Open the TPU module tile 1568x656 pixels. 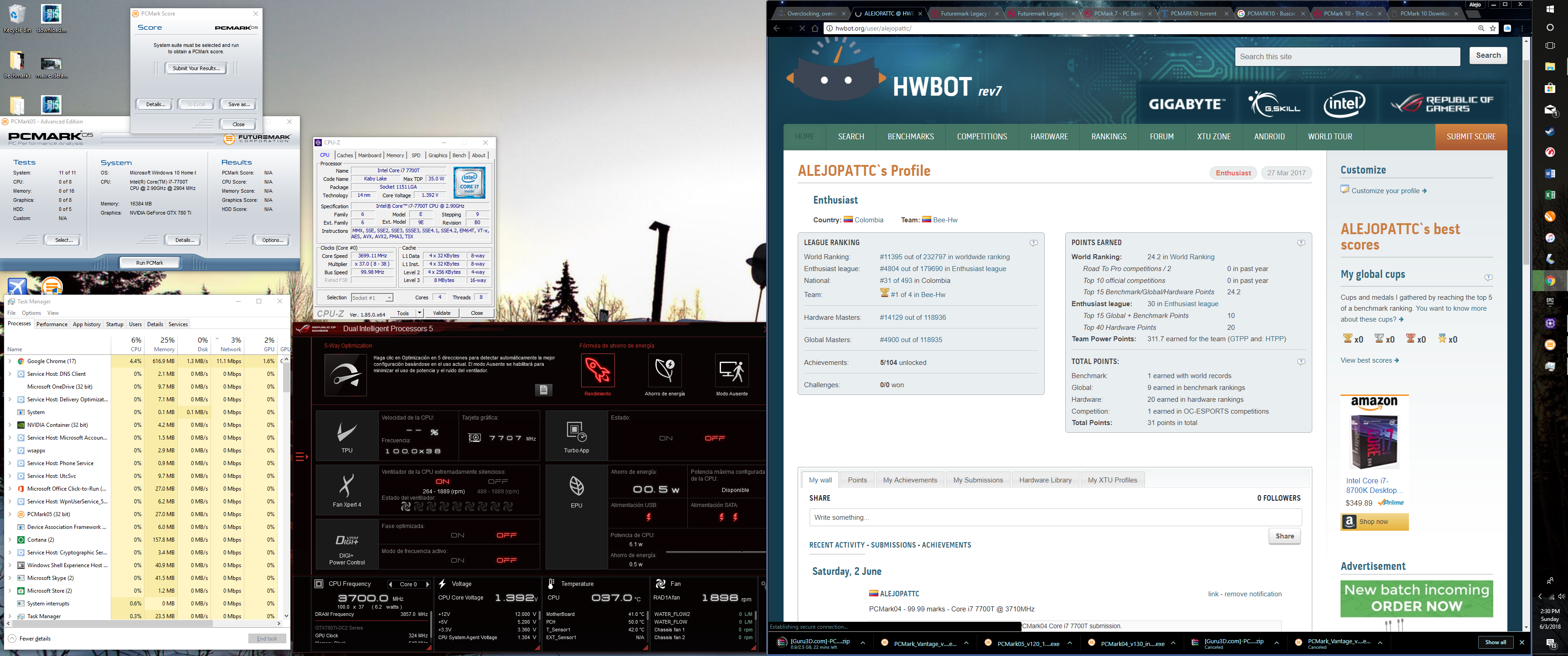(x=347, y=436)
